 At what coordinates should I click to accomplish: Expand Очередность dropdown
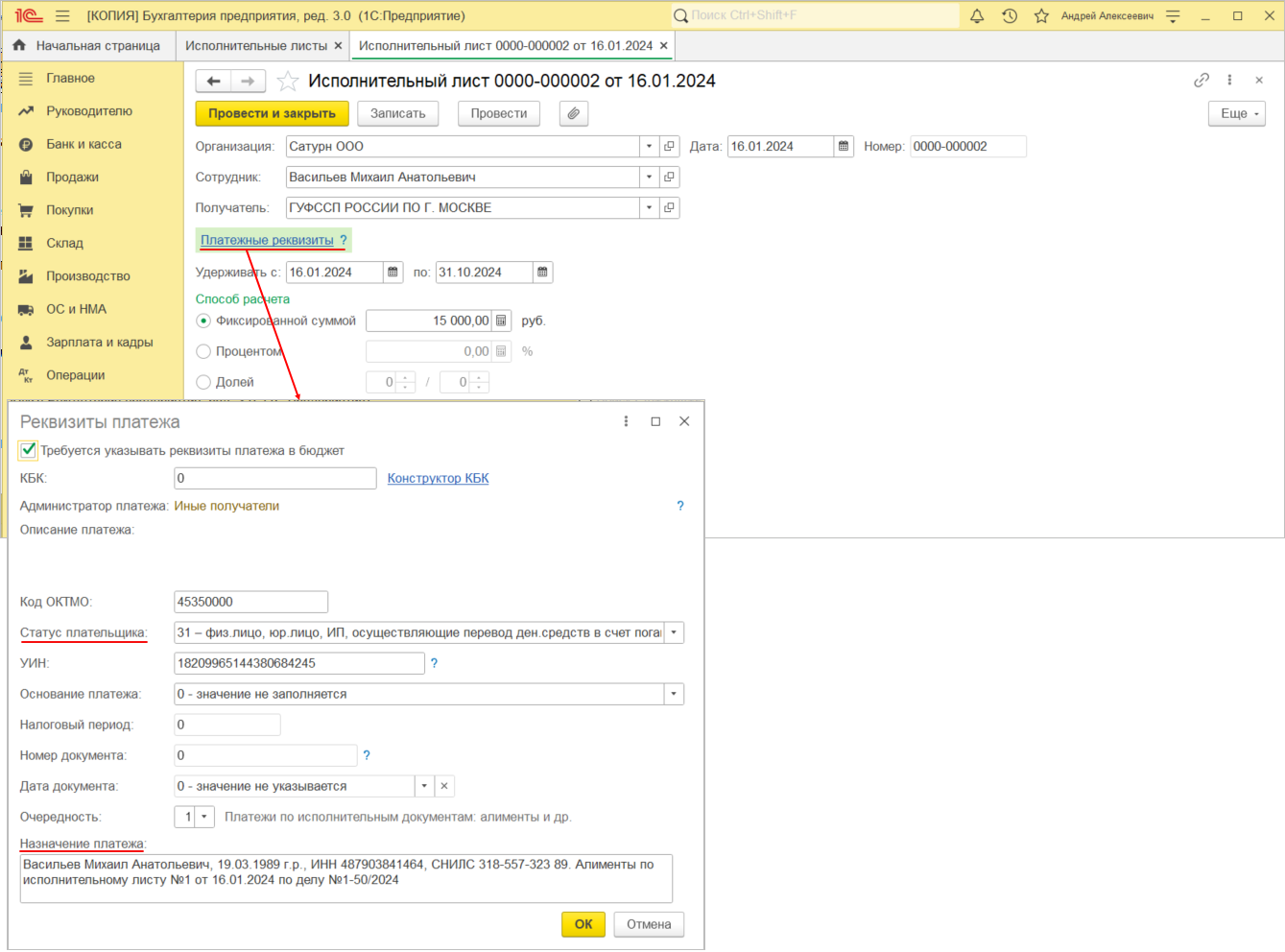point(203,817)
